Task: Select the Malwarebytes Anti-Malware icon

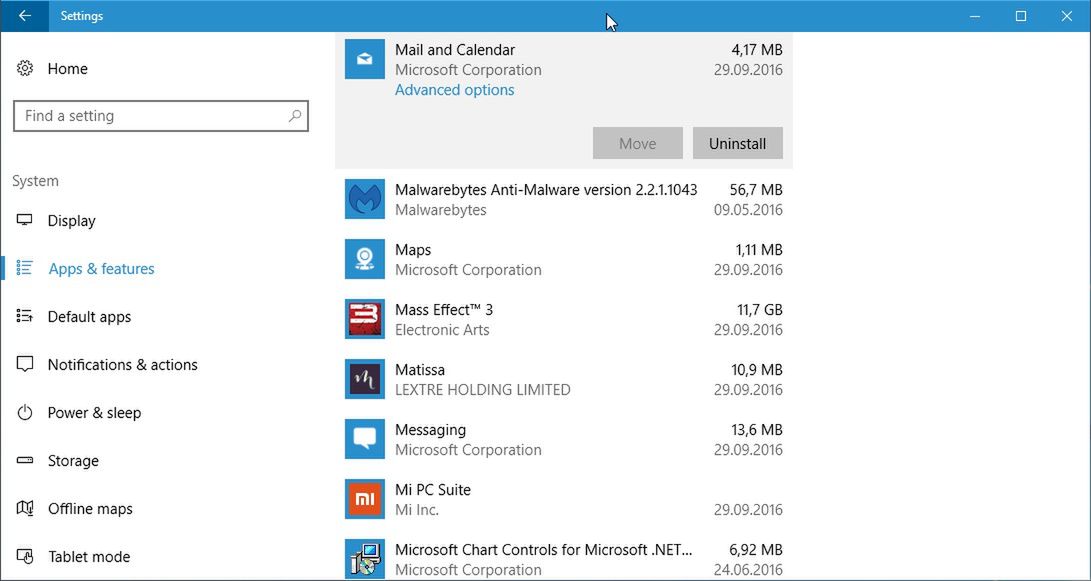Action: click(x=364, y=200)
